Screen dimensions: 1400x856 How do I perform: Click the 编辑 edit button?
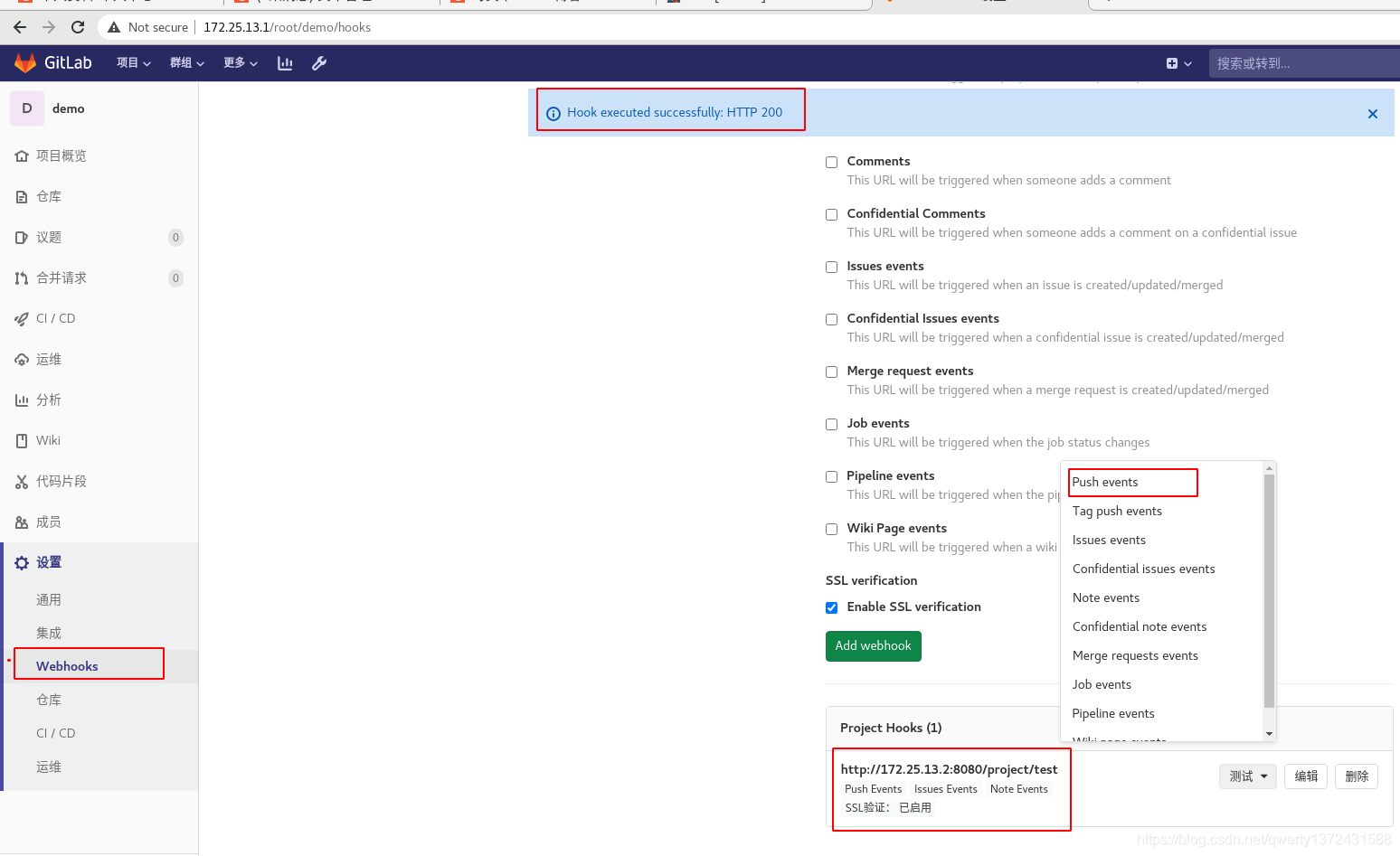coord(1306,776)
